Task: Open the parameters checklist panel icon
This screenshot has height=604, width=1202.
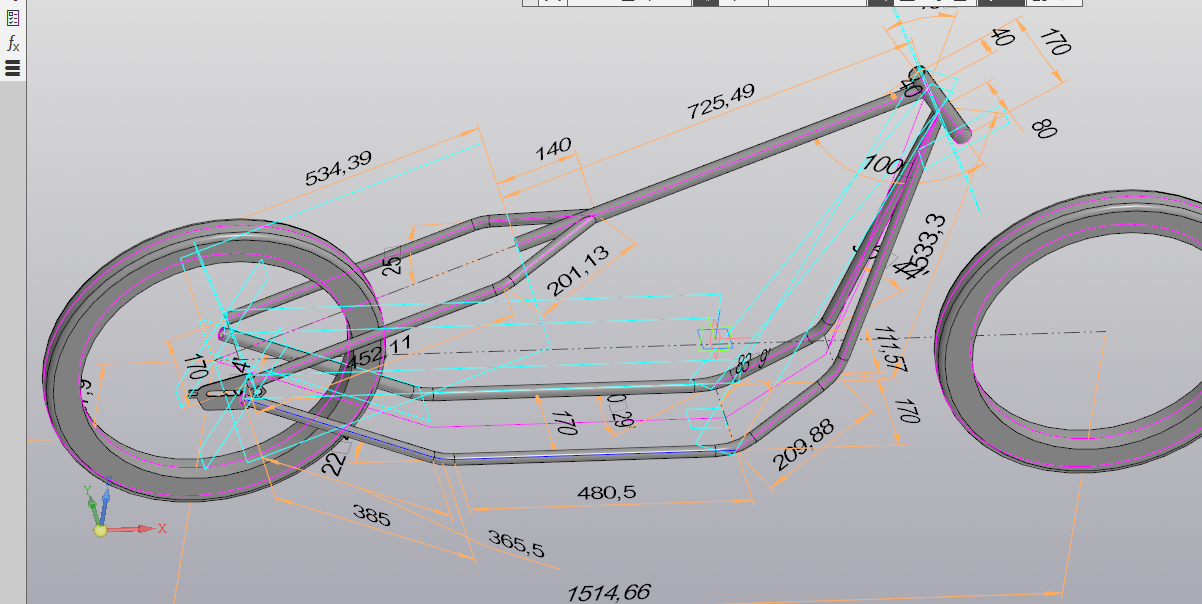Action: (x=13, y=18)
